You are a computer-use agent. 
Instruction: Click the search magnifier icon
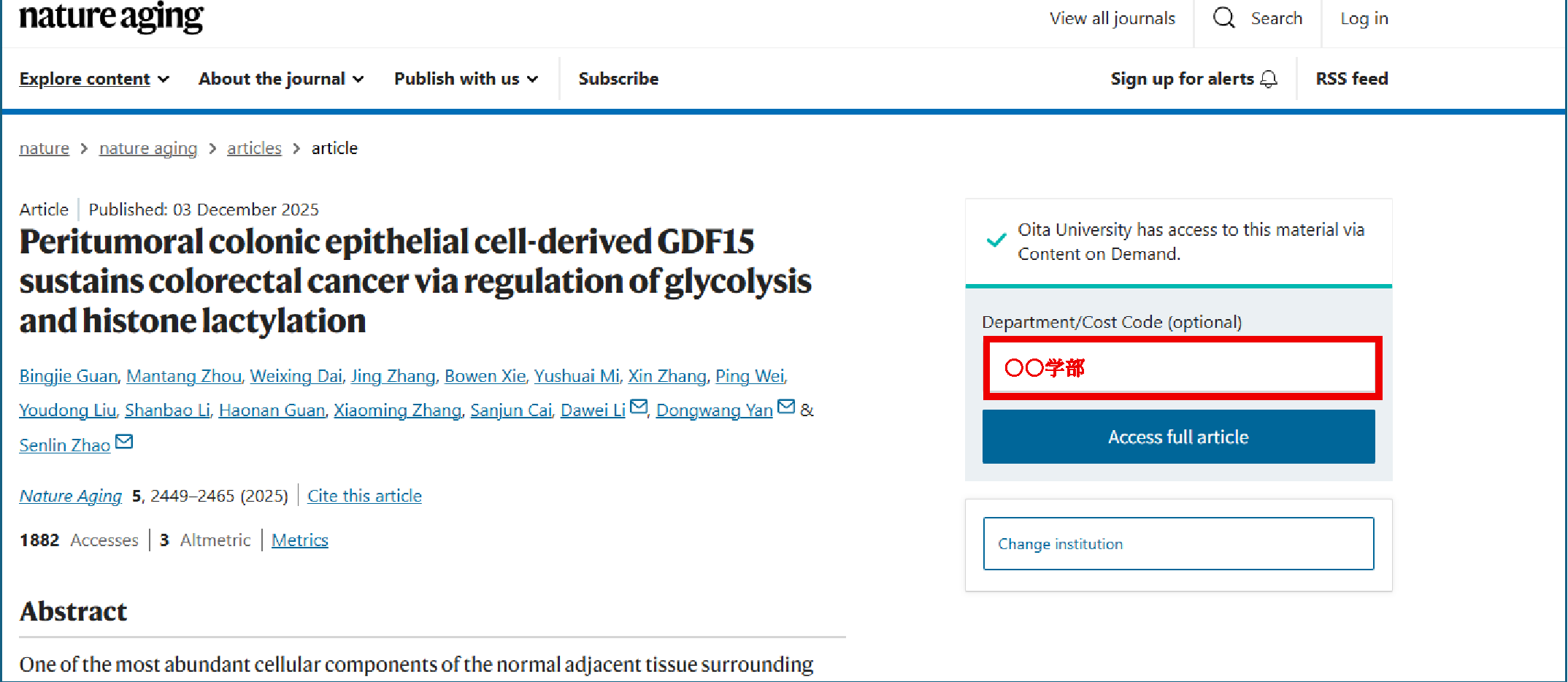[x=1224, y=18]
